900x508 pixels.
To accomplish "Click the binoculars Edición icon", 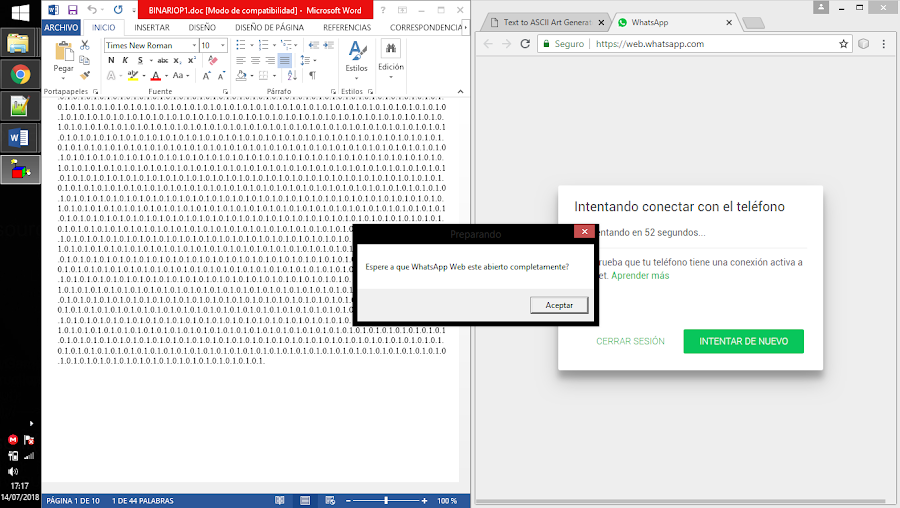I will tap(391, 49).
